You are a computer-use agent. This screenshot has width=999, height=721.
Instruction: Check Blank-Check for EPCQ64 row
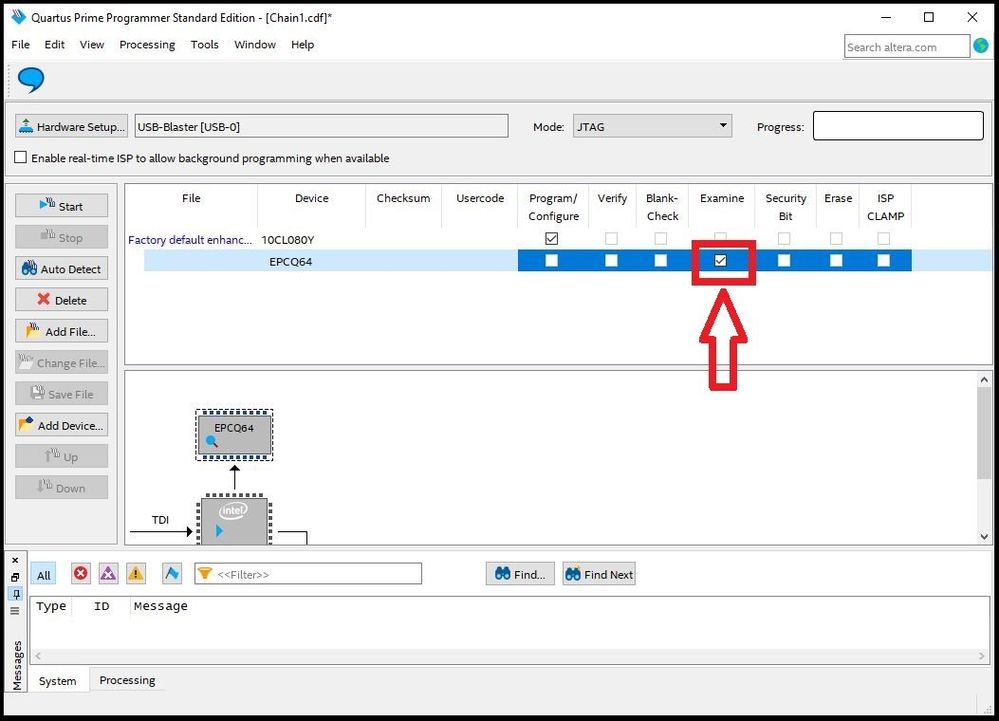[x=661, y=261]
